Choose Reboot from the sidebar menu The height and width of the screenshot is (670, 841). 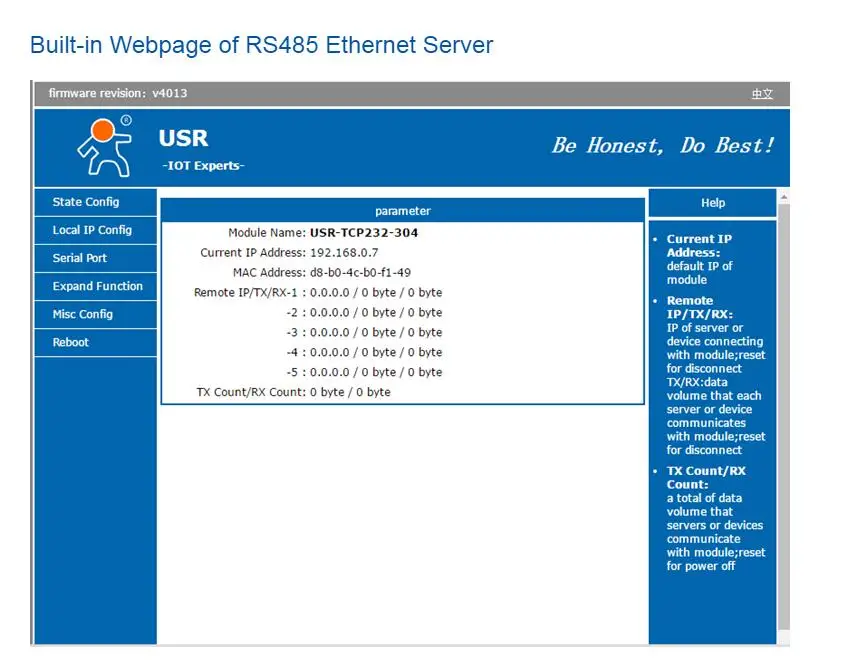pyautogui.click(x=95, y=342)
